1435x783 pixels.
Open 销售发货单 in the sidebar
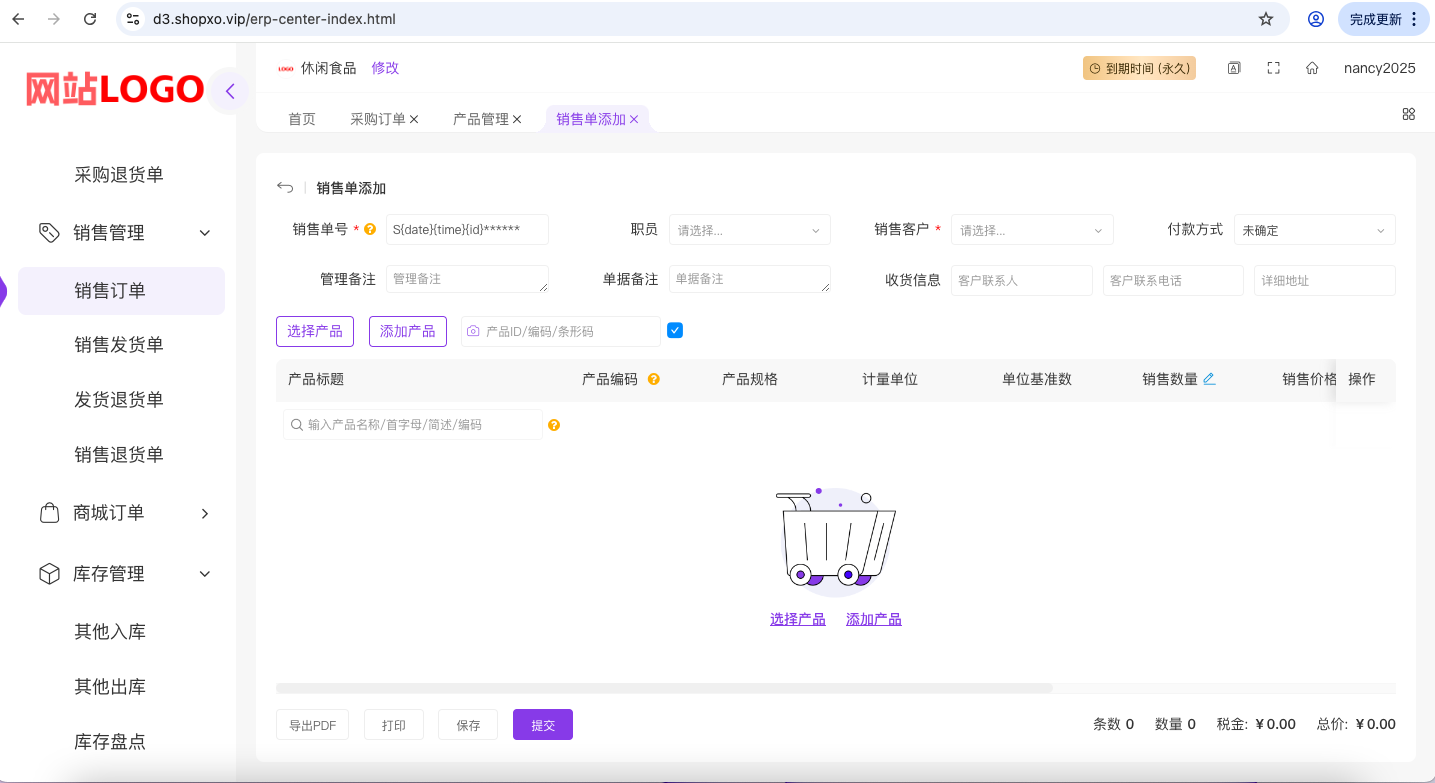[x=119, y=345]
